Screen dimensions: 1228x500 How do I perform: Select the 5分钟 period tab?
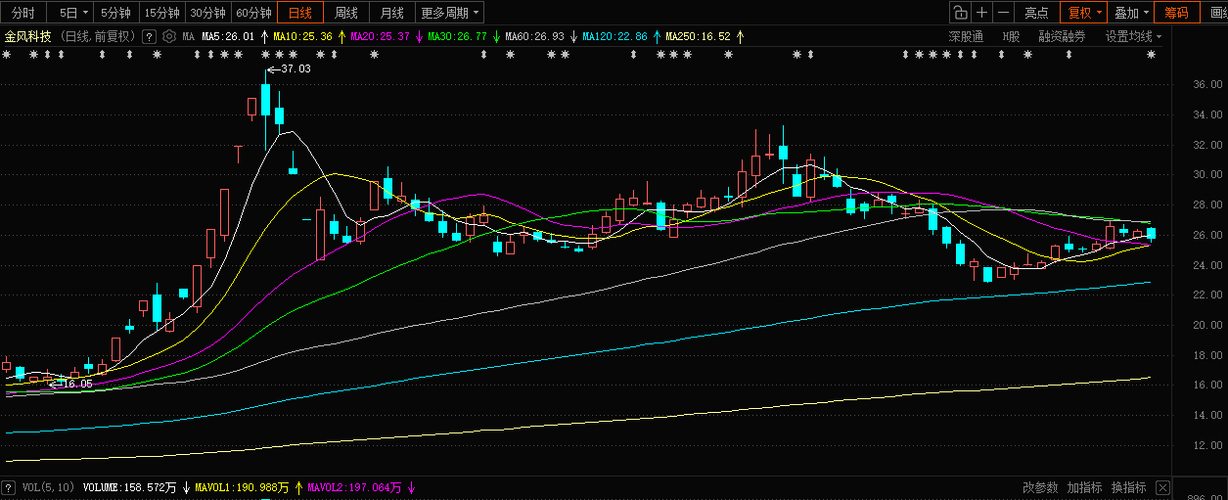pos(116,13)
